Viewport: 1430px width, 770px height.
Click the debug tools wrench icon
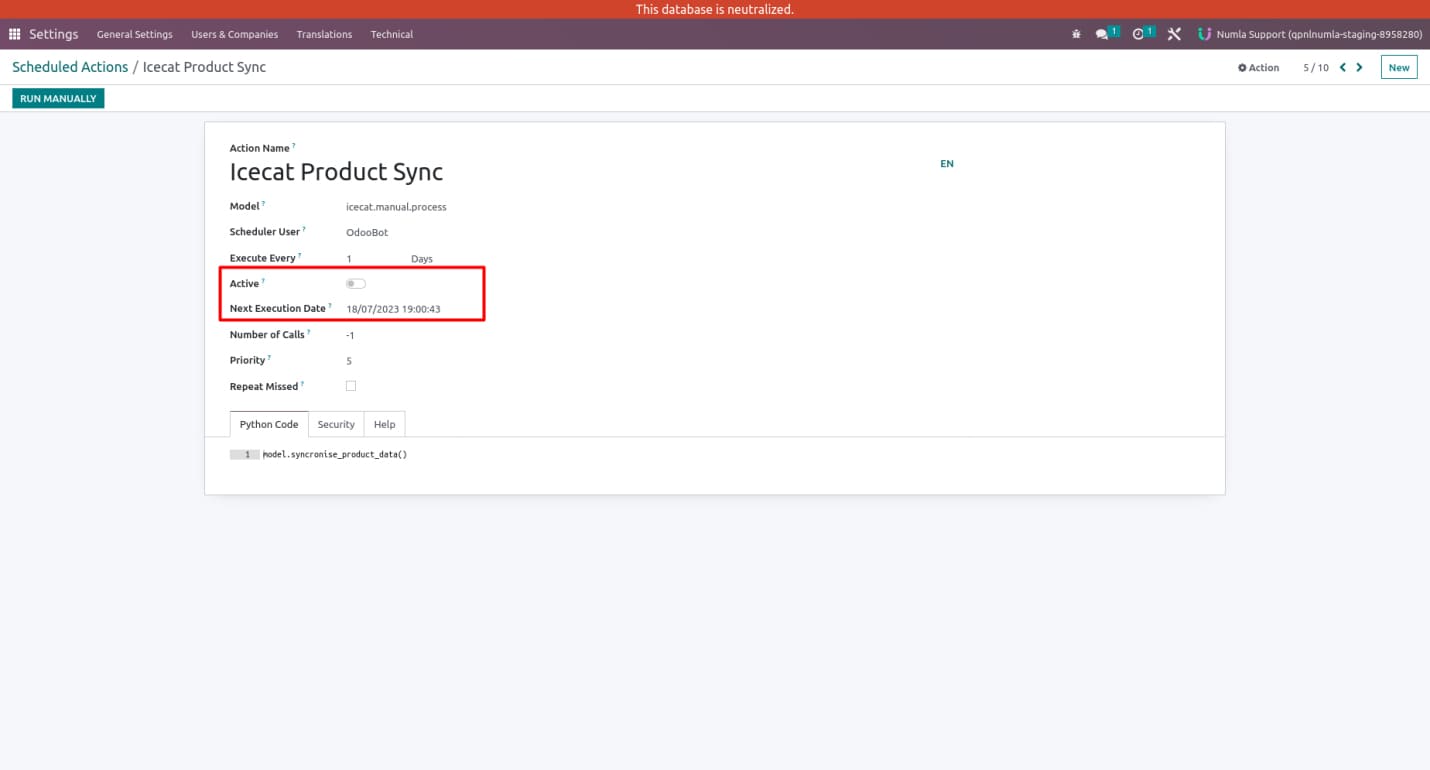(x=1173, y=33)
